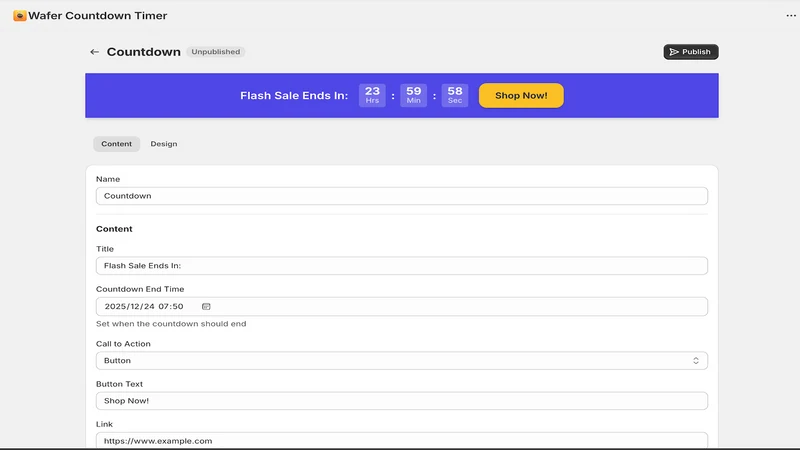The height and width of the screenshot is (450, 800).
Task: Edit the Button Text field
Action: point(402,401)
